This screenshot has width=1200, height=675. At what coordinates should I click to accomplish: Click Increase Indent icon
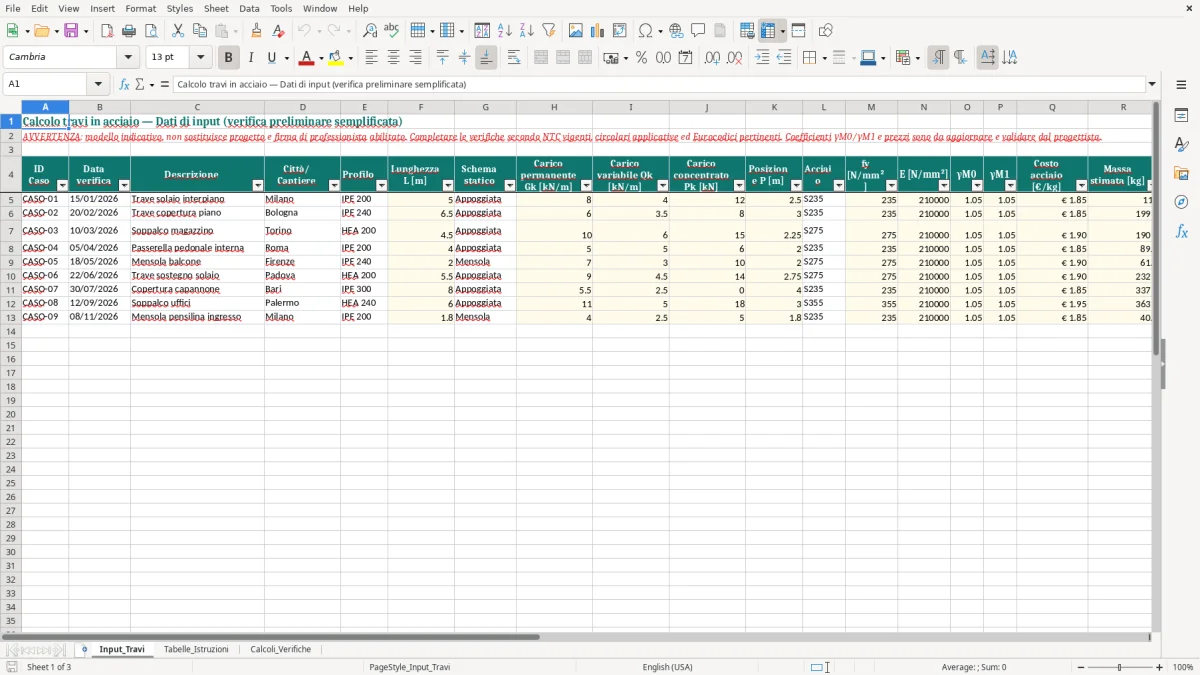(762, 58)
